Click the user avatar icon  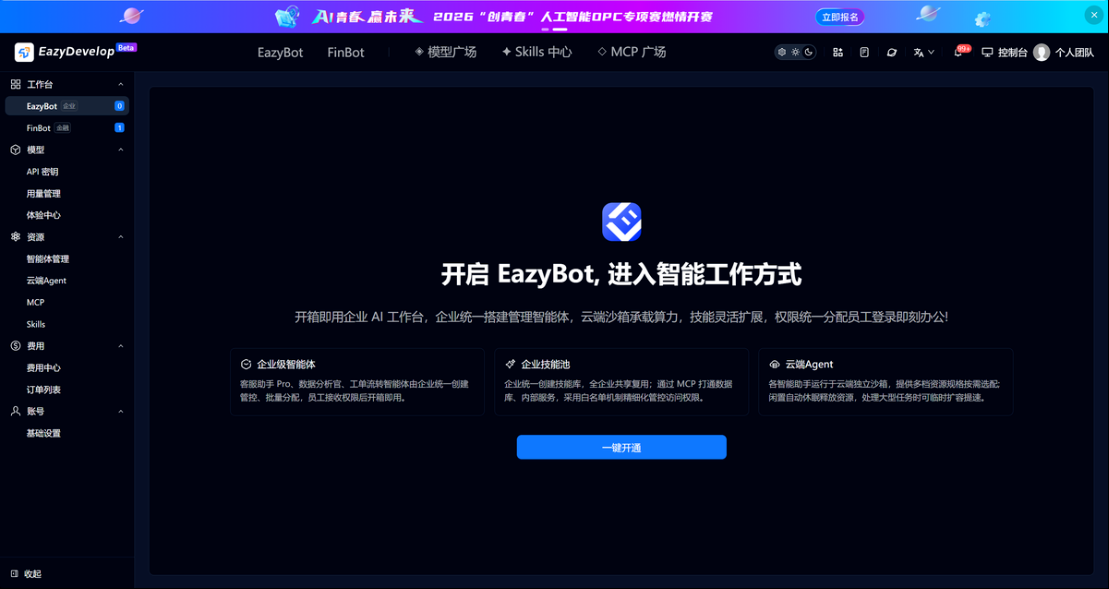pyautogui.click(x=1041, y=52)
